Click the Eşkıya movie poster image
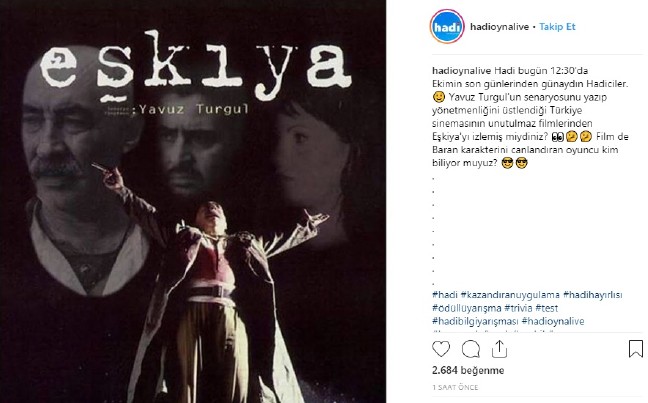The image size is (648, 403). point(193,202)
